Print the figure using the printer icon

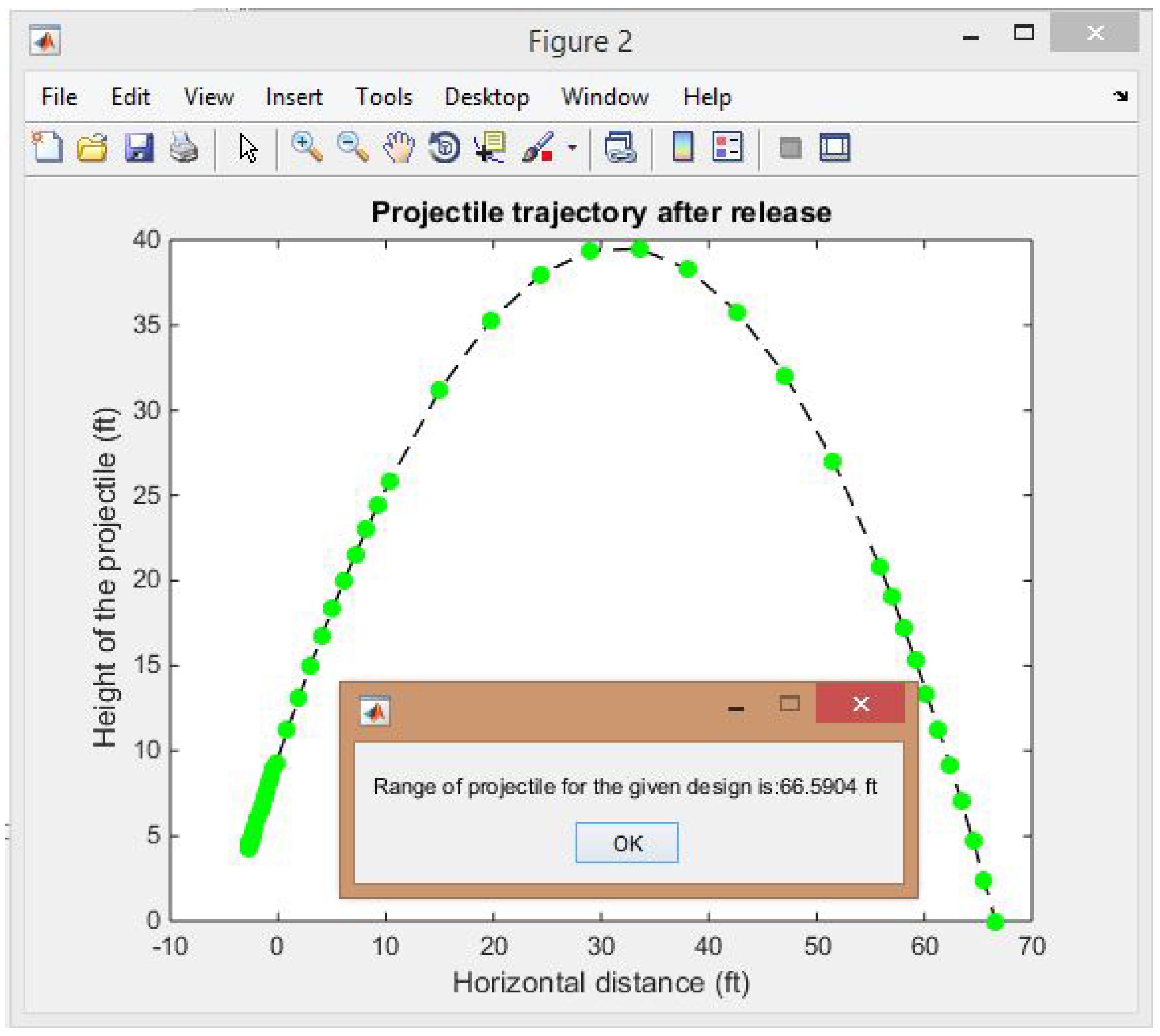pos(184,148)
